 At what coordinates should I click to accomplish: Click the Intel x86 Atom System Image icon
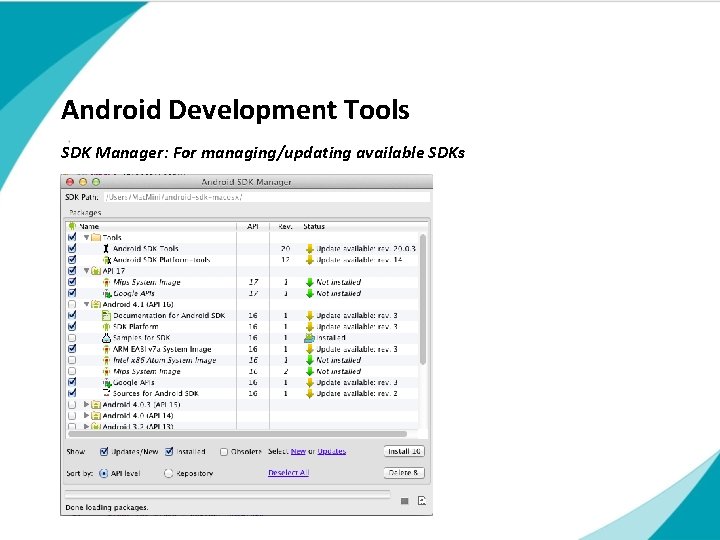click(x=106, y=360)
